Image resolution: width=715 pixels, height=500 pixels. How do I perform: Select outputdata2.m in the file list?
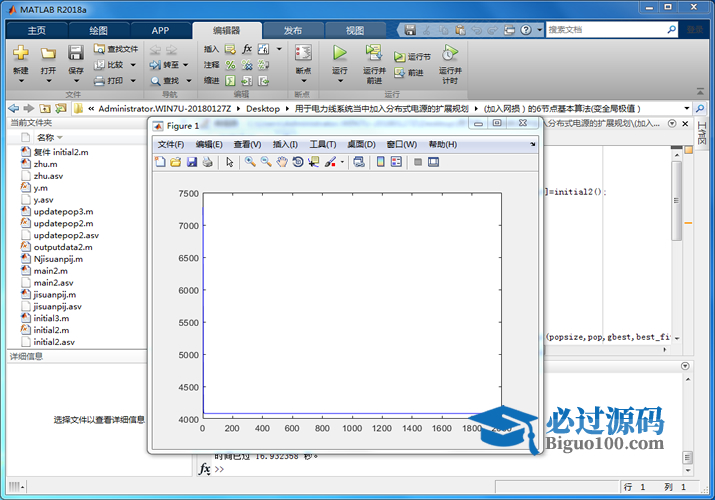point(63,247)
